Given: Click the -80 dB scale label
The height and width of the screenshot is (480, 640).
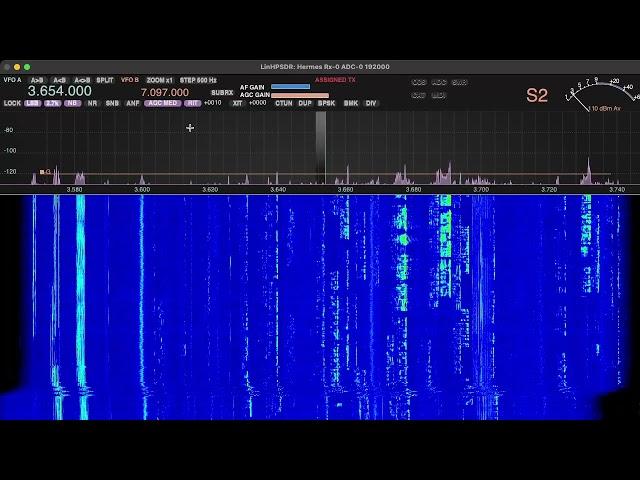Looking at the screenshot, I should click(x=9, y=130).
